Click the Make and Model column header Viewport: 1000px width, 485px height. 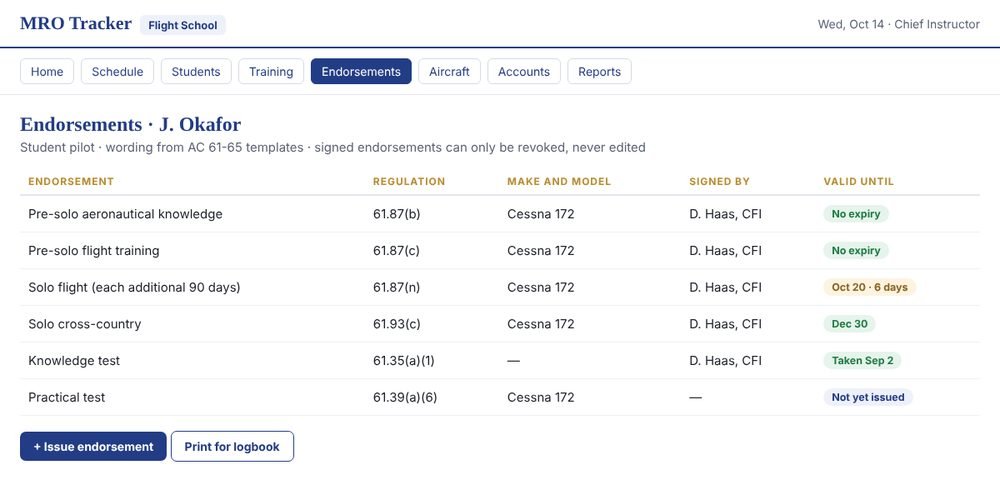[x=559, y=181]
